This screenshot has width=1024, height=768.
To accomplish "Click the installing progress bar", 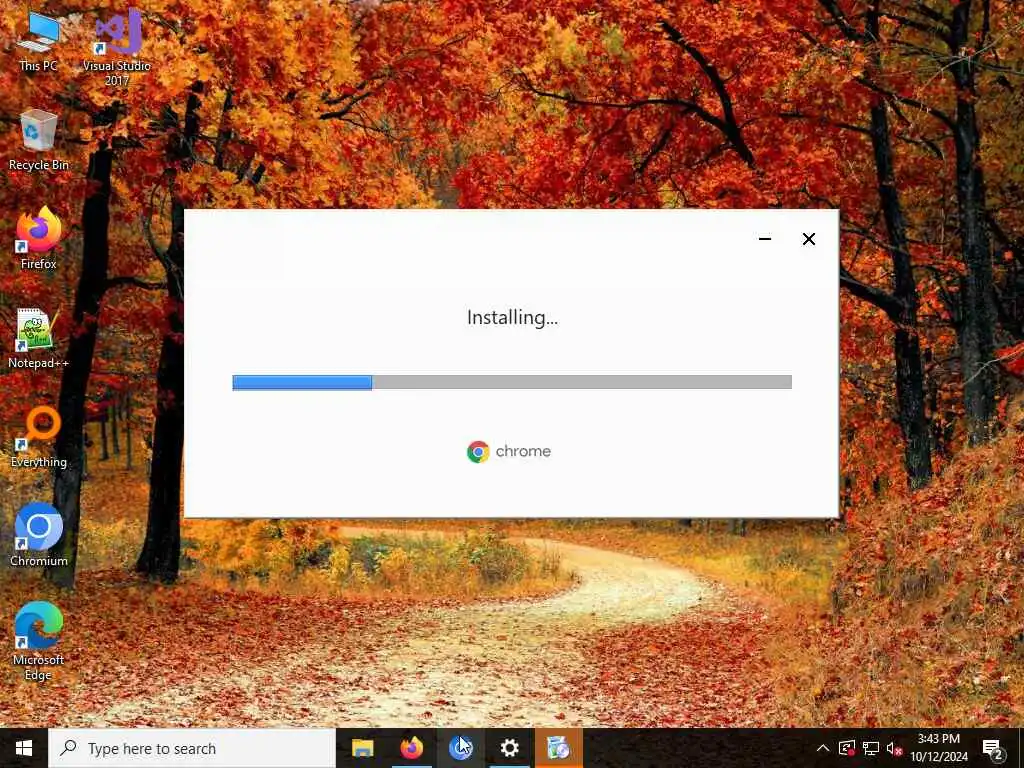I will (512, 382).
